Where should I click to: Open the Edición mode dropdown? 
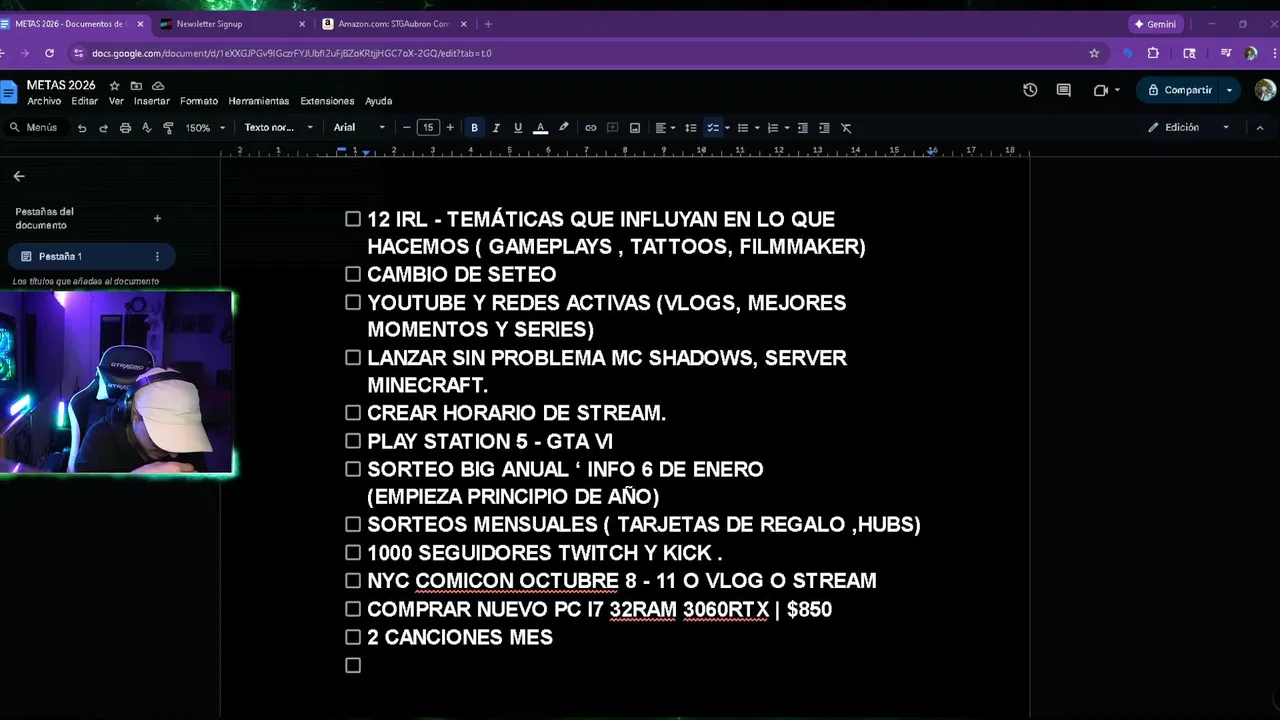[1188, 128]
